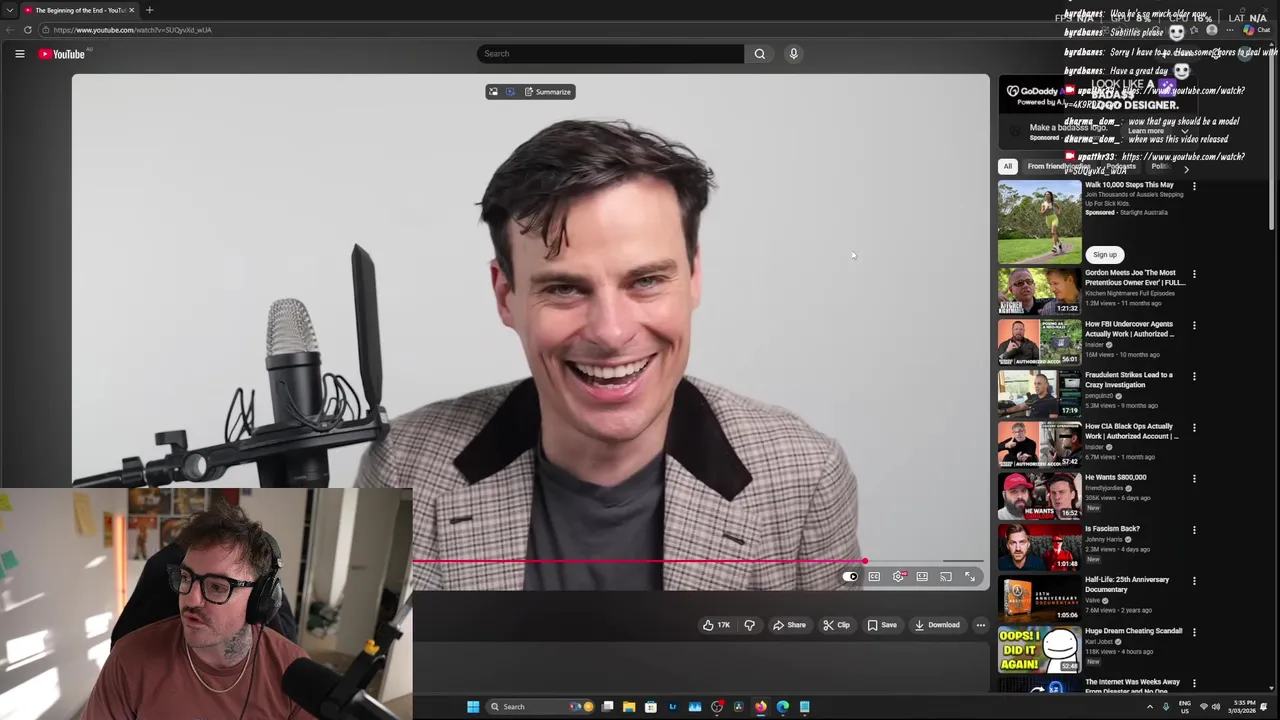Open the clock showing 5:35 PM
This screenshot has height=720, width=1280.
point(1244,707)
